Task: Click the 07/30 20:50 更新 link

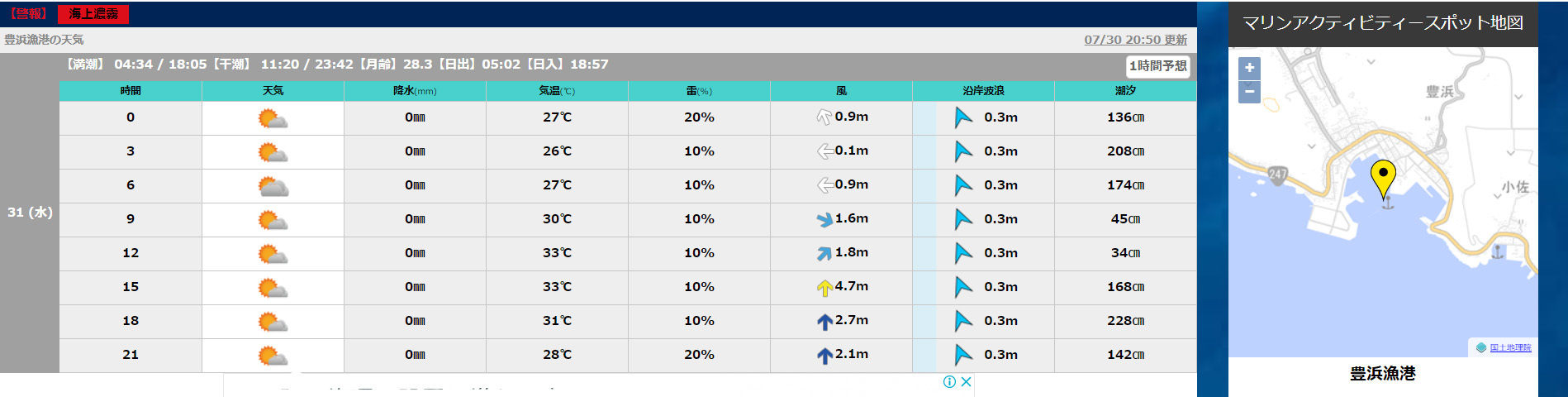Action: 1135,40
